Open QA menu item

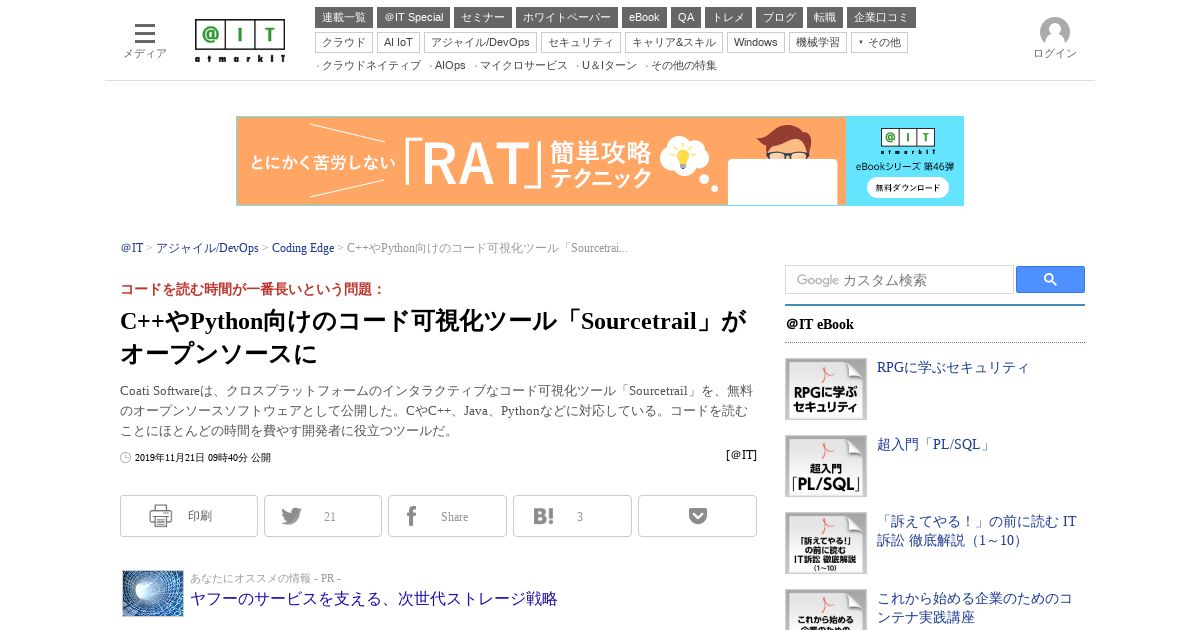pos(686,17)
